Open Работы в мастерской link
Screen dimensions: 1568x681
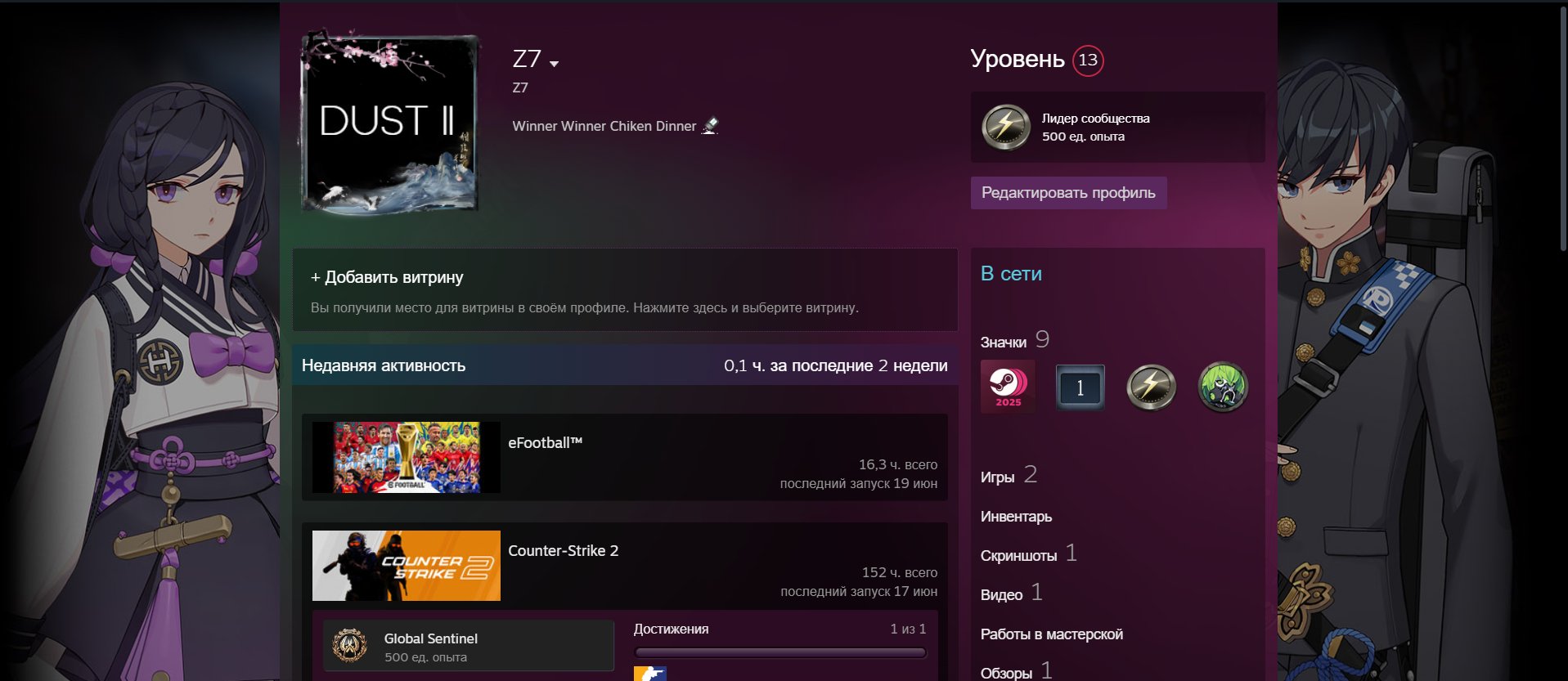(1052, 634)
